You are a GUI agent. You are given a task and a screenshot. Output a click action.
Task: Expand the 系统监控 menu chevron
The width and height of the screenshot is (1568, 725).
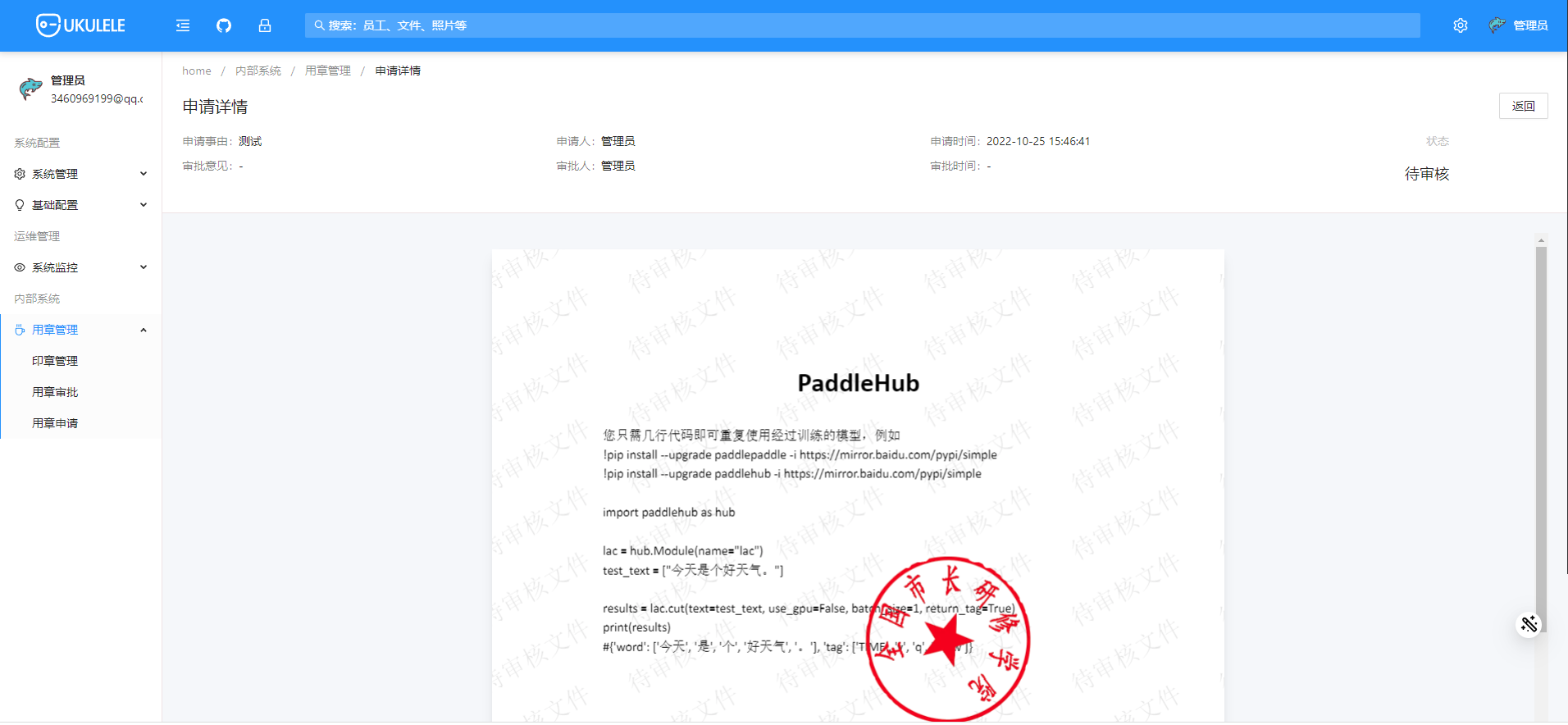point(144,267)
